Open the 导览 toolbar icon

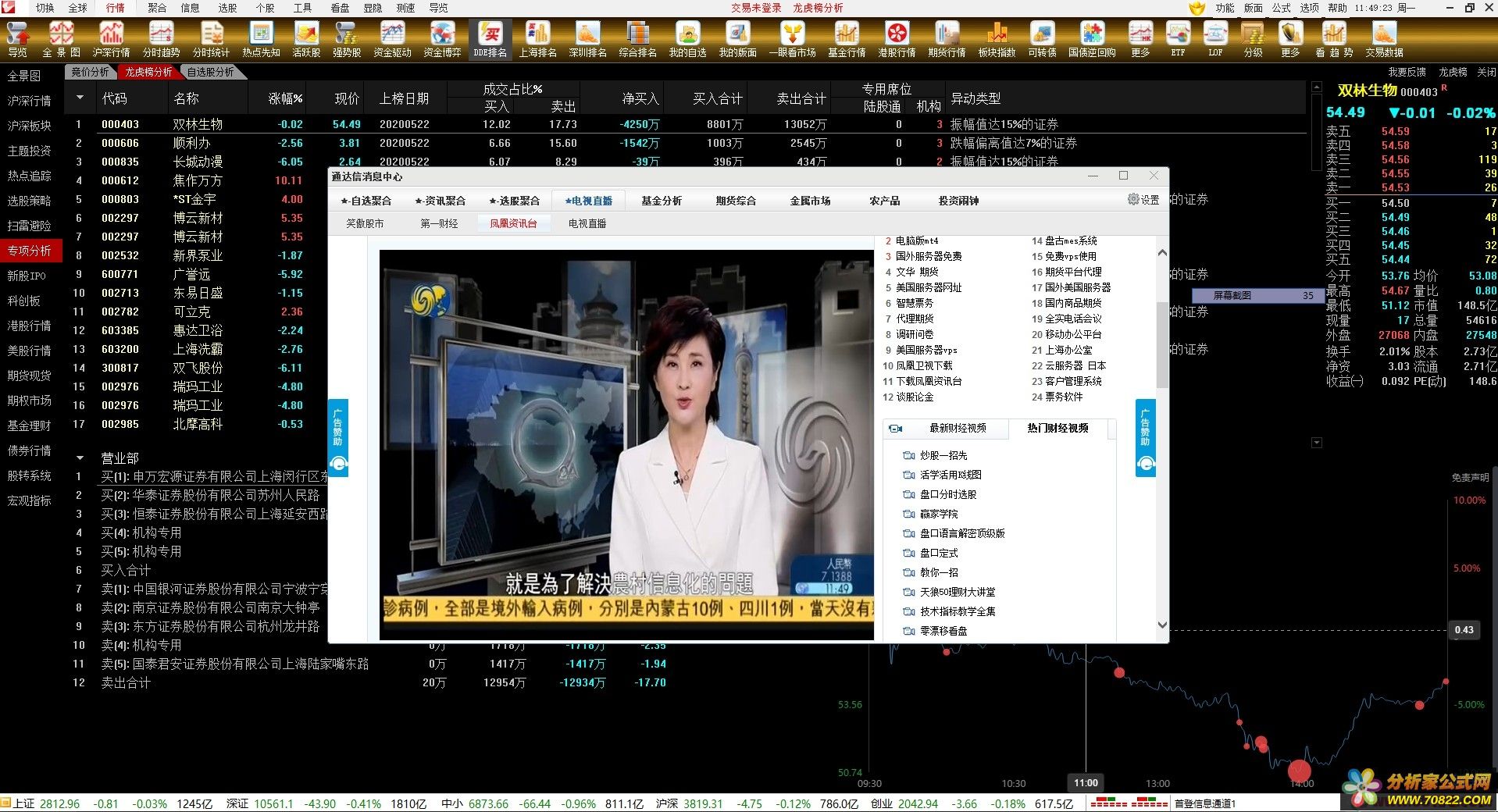click(17, 39)
